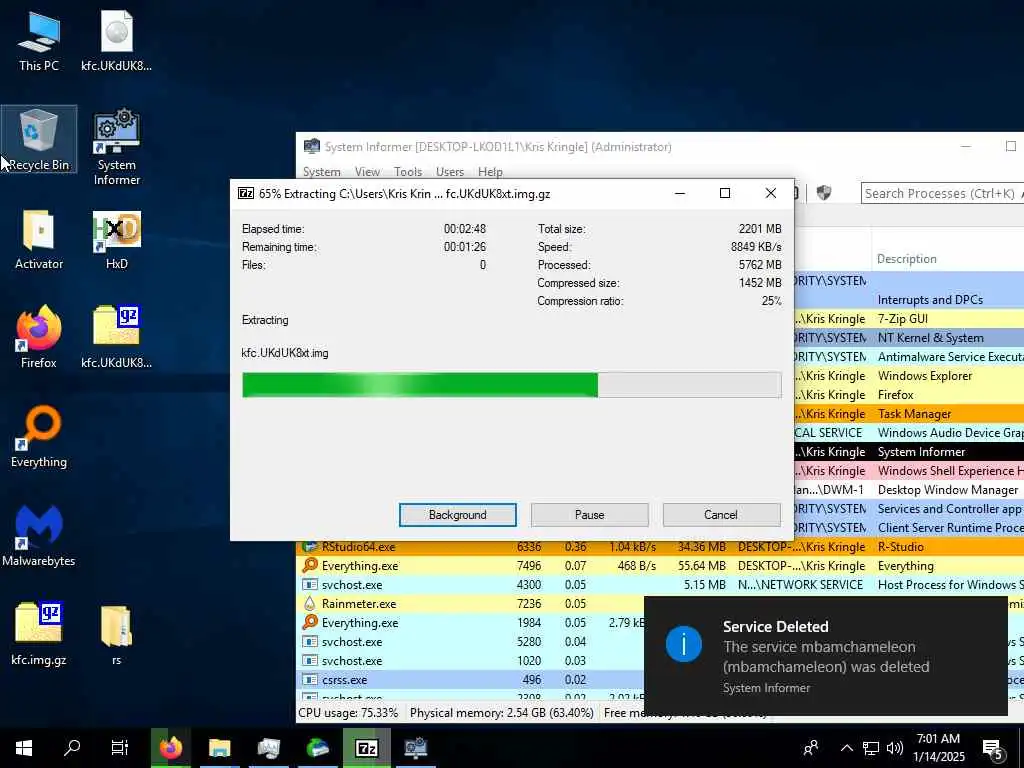The image size is (1024, 768).
Task: Select Everything.exe row with PID 1984
Action: [x=472, y=622]
